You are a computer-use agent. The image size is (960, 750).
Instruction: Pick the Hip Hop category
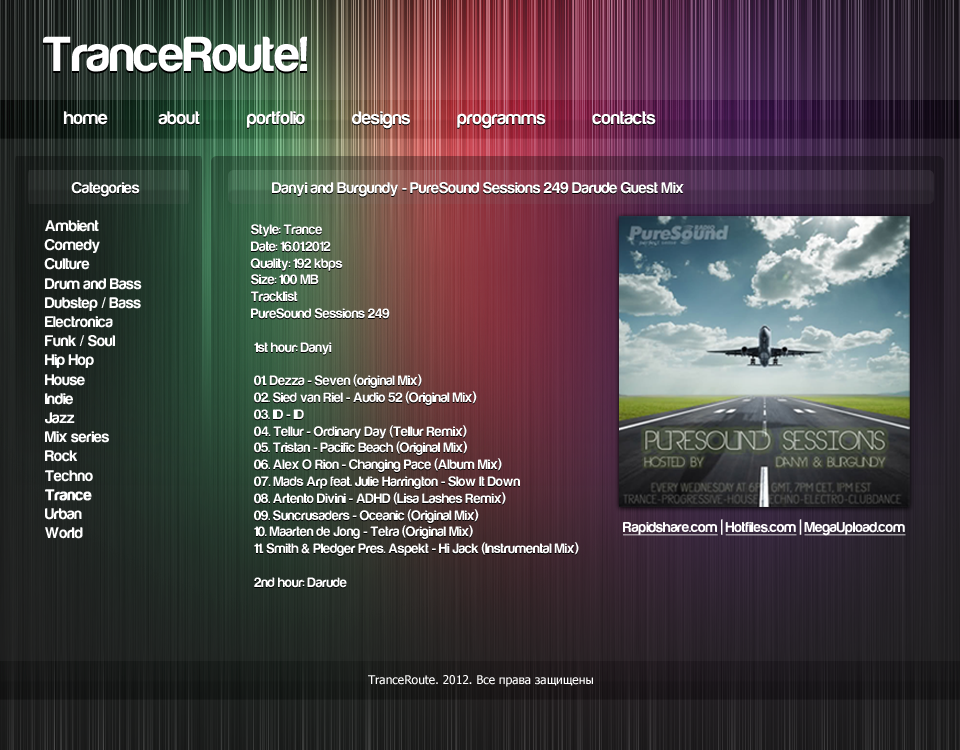68,360
